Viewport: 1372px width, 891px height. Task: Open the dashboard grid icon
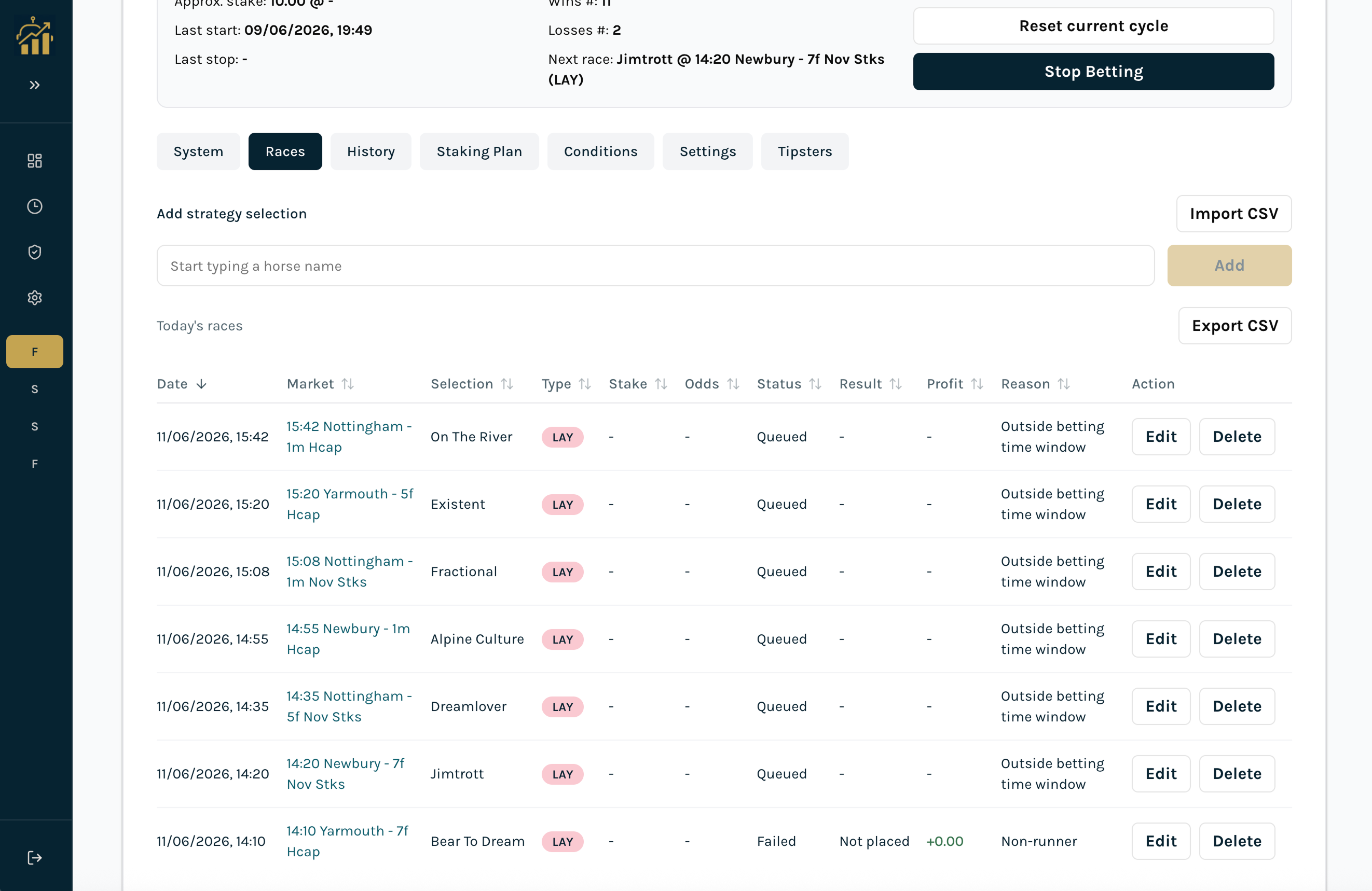35,161
